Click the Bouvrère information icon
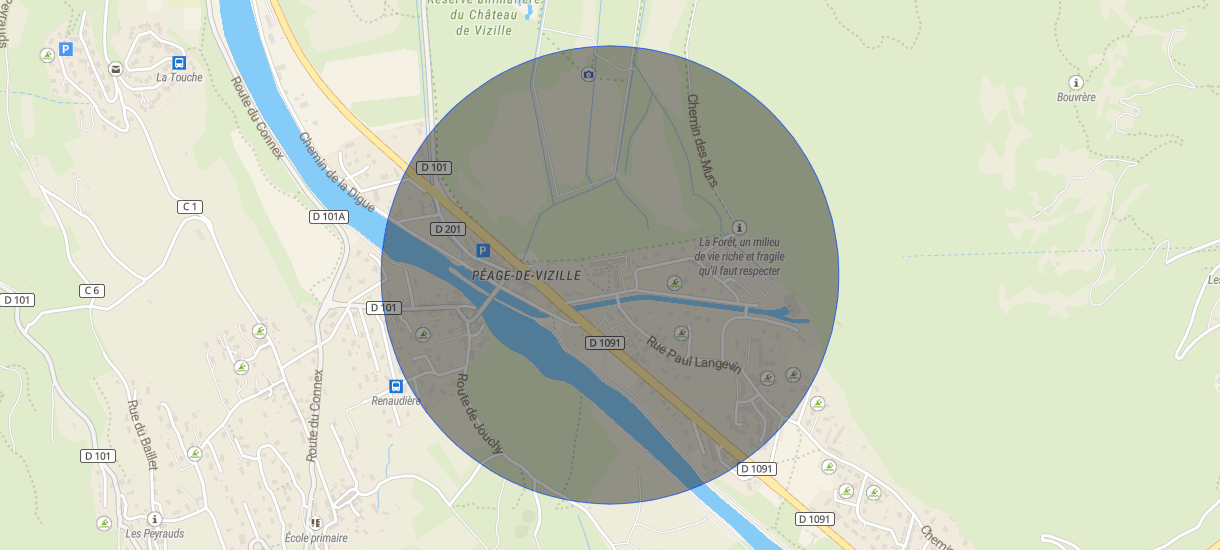1220x550 pixels. 1076,82
